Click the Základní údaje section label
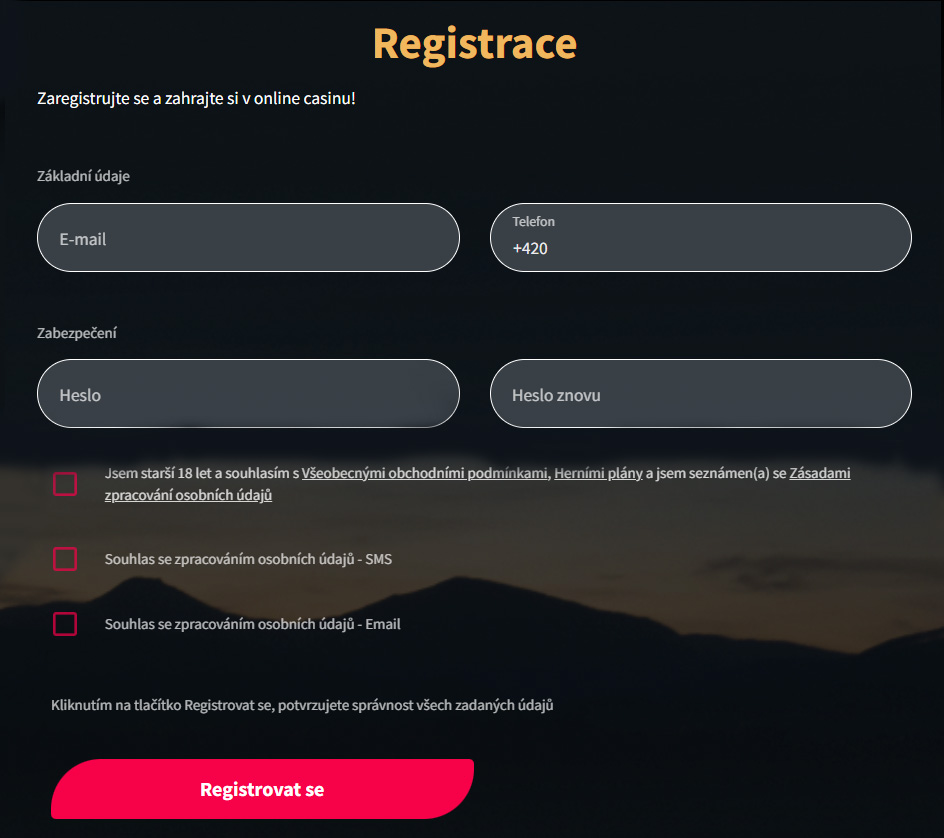This screenshot has width=944, height=838. click(x=83, y=176)
